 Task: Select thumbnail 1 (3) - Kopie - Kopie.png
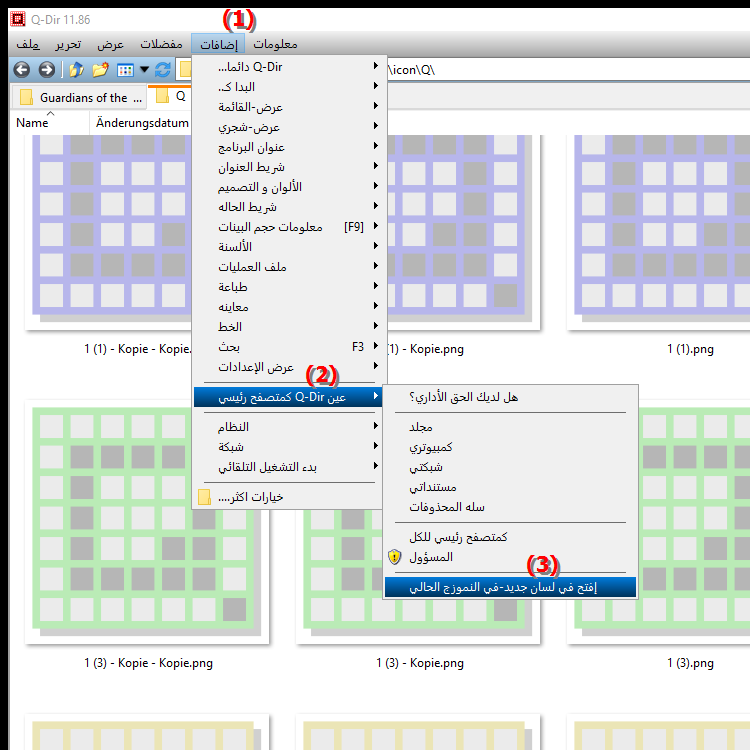(147, 524)
